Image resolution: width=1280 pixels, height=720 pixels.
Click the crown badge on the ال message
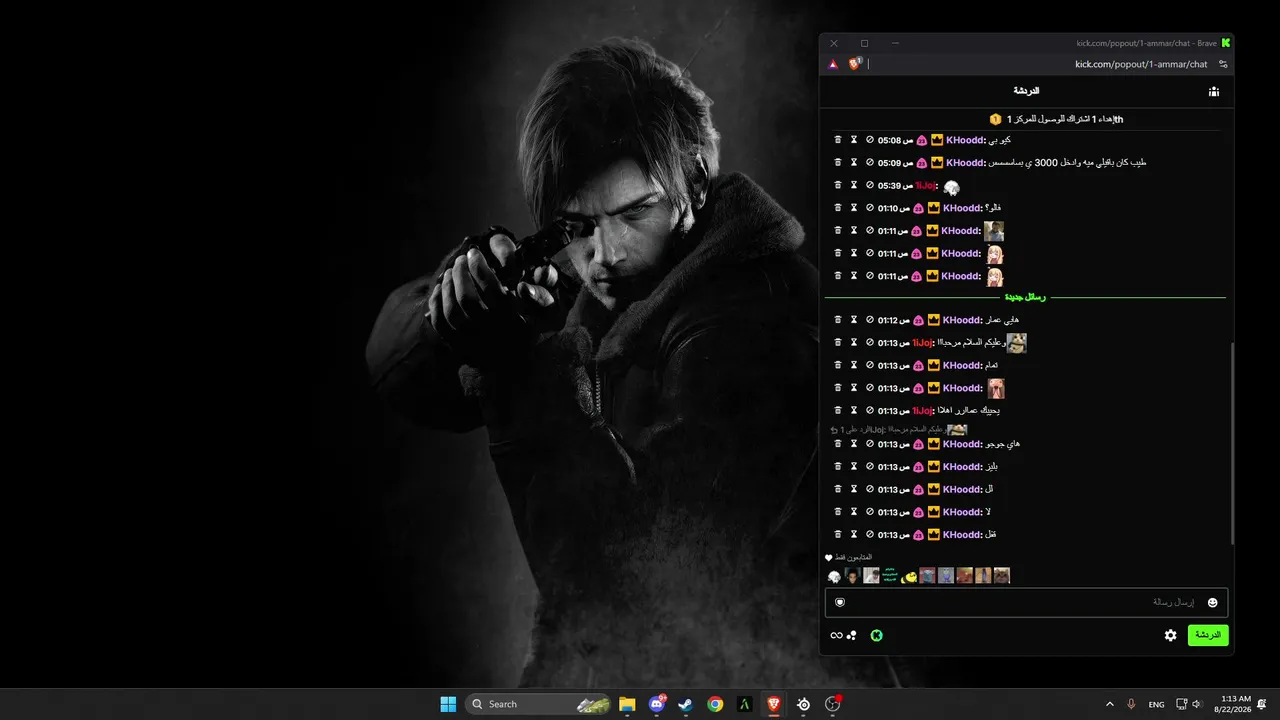[934, 490]
